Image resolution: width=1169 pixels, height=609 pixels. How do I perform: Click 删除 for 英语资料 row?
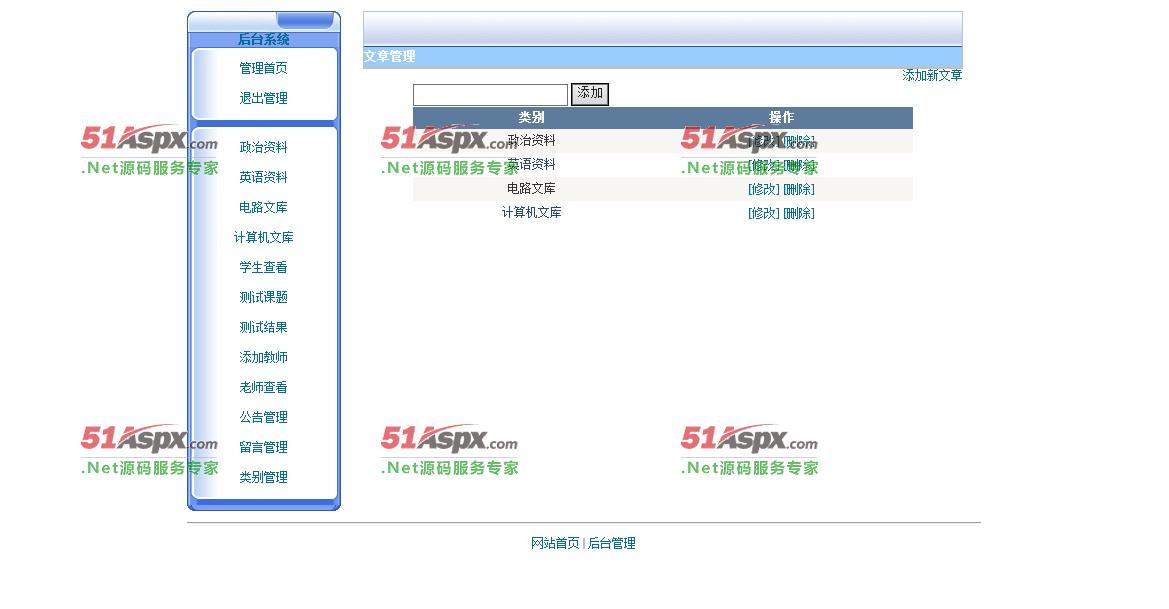798,165
